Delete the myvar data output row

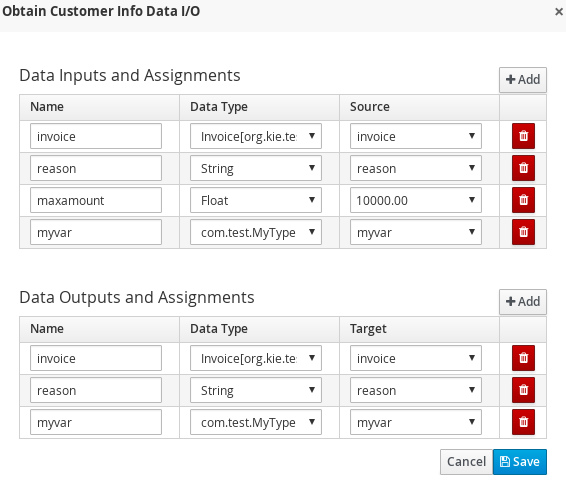[523, 422]
